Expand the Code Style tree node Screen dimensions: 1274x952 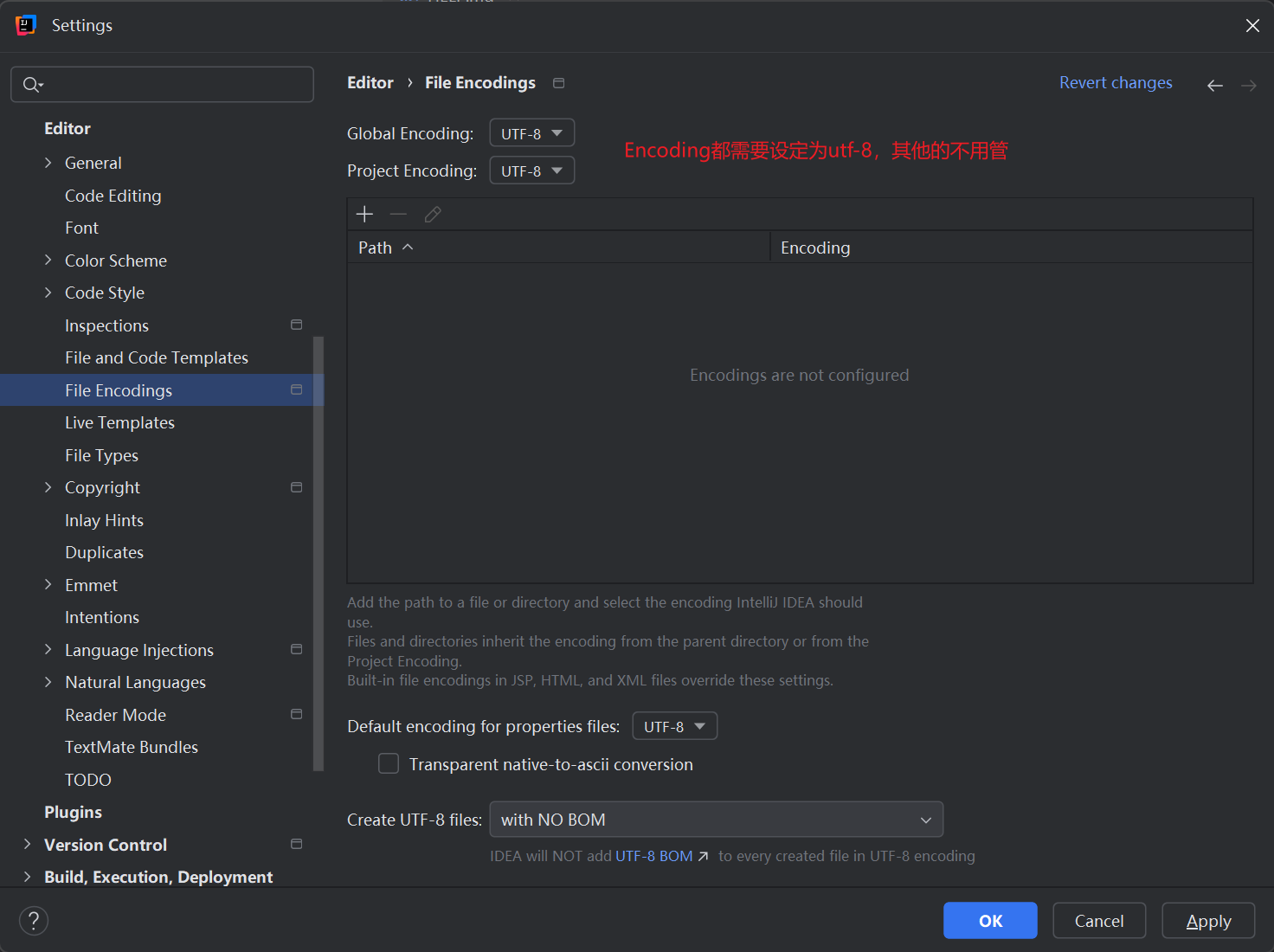pos(48,293)
